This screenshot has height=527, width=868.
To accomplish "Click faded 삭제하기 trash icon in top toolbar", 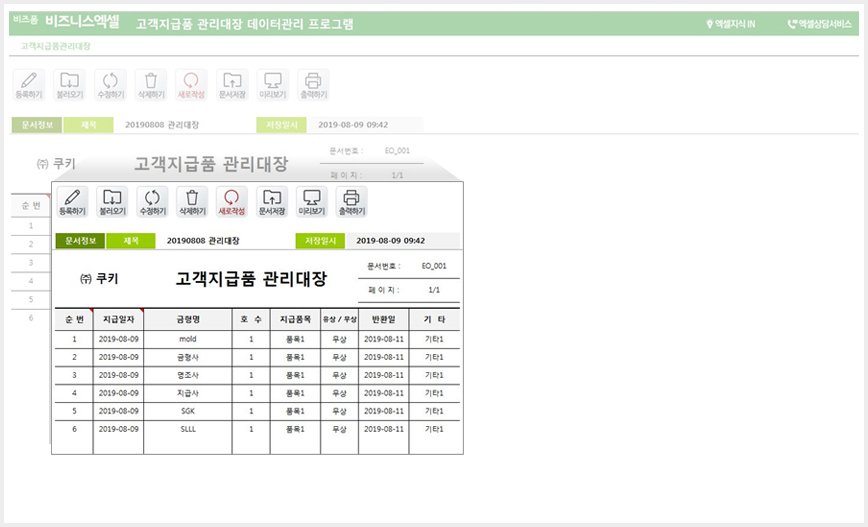I will (151, 85).
